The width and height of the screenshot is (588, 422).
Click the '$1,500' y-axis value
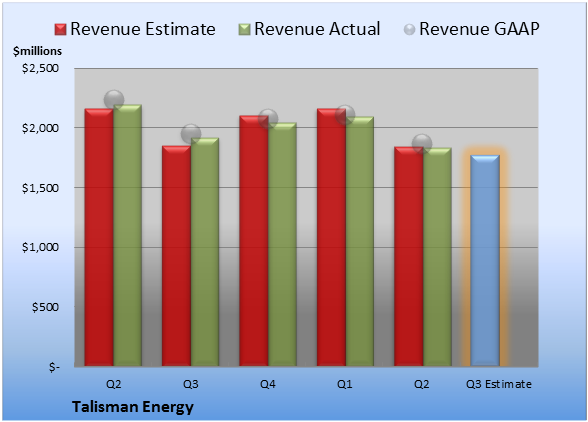(x=40, y=188)
